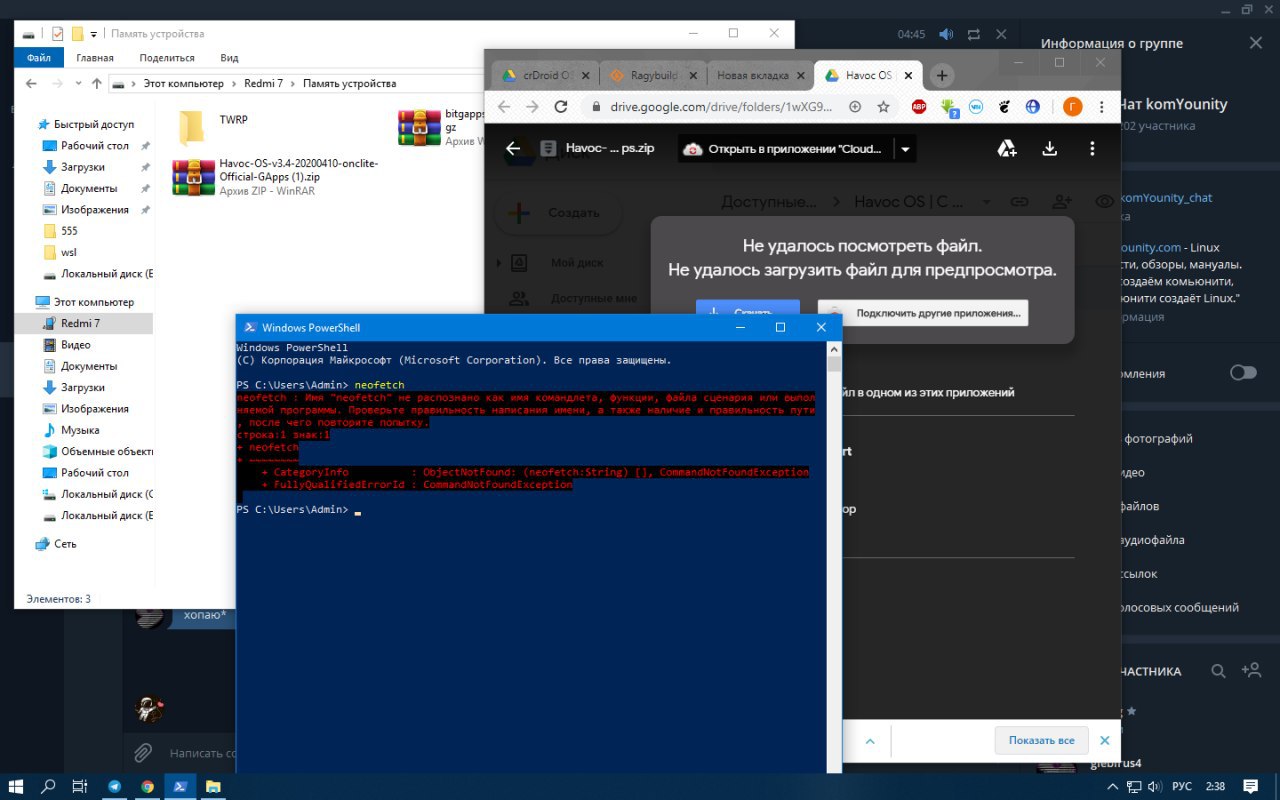Click 'Показать все' in Chrome downloads bar
1280x800 pixels.
pos(1041,741)
